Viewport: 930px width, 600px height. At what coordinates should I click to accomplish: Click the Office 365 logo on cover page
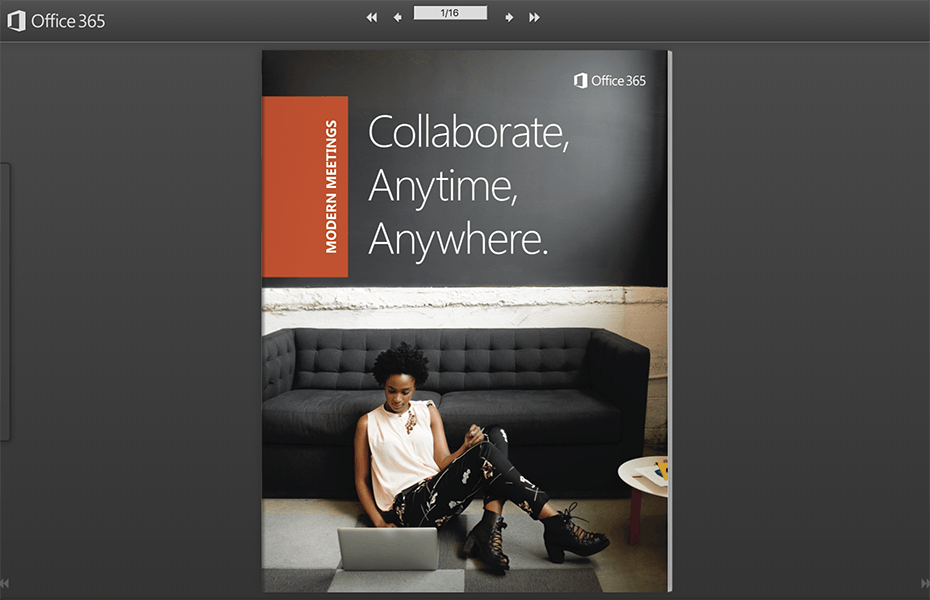pyautogui.click(x=610, y=81)
